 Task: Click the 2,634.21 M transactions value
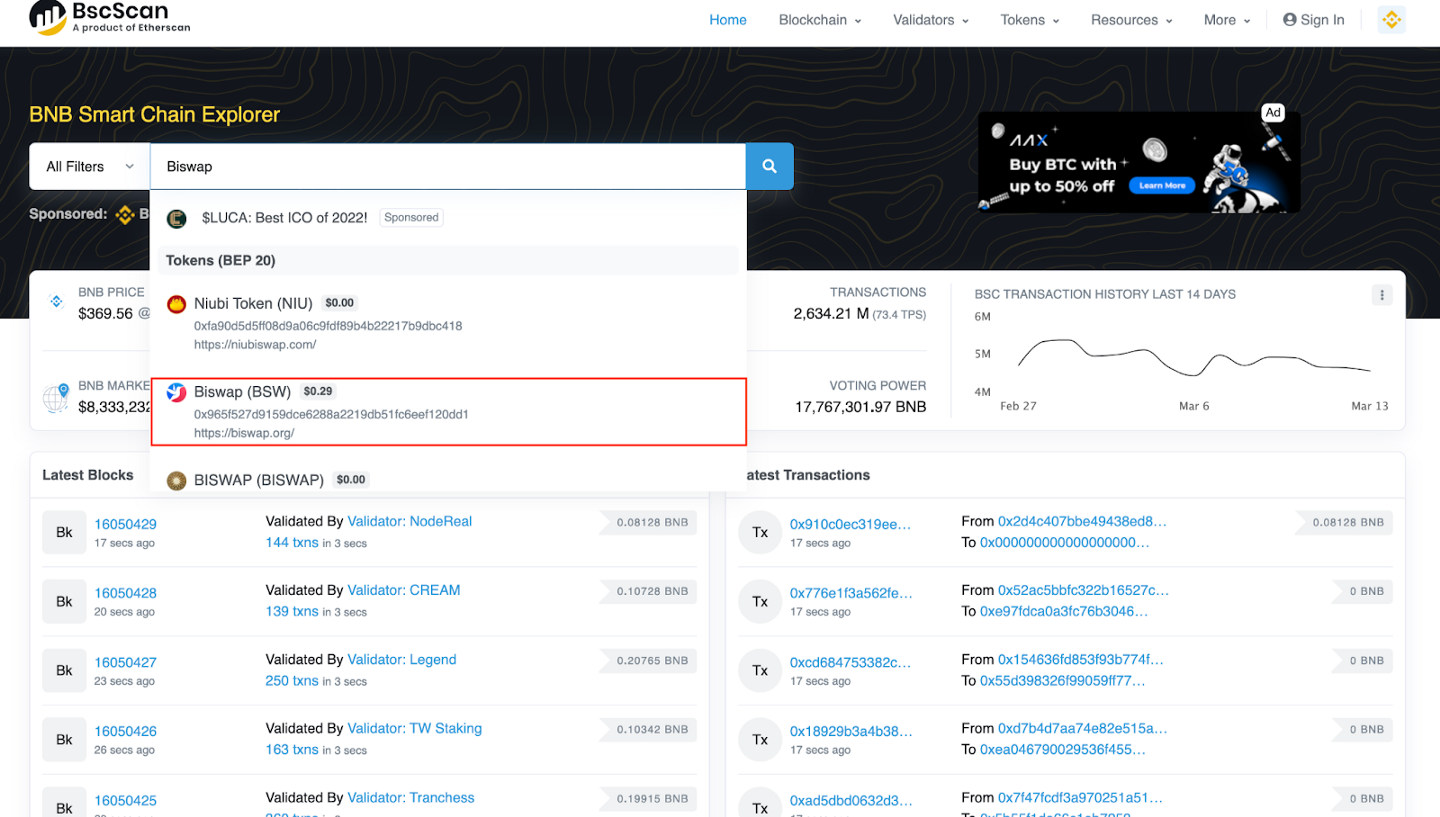tap(830, 314)
